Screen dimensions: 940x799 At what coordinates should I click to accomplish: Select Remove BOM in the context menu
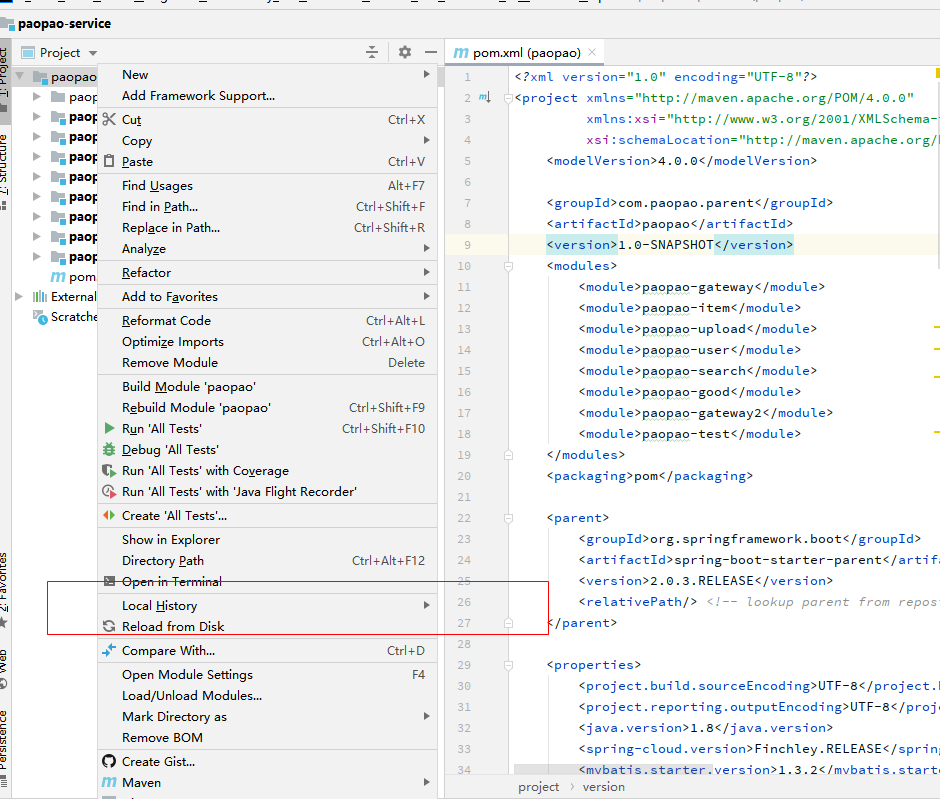tap(267, 737)
